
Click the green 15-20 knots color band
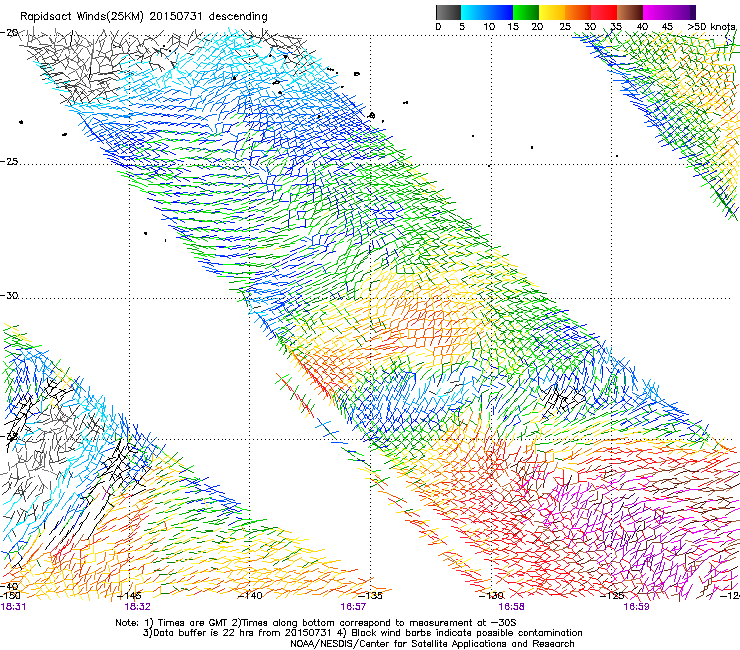(526, 12)
